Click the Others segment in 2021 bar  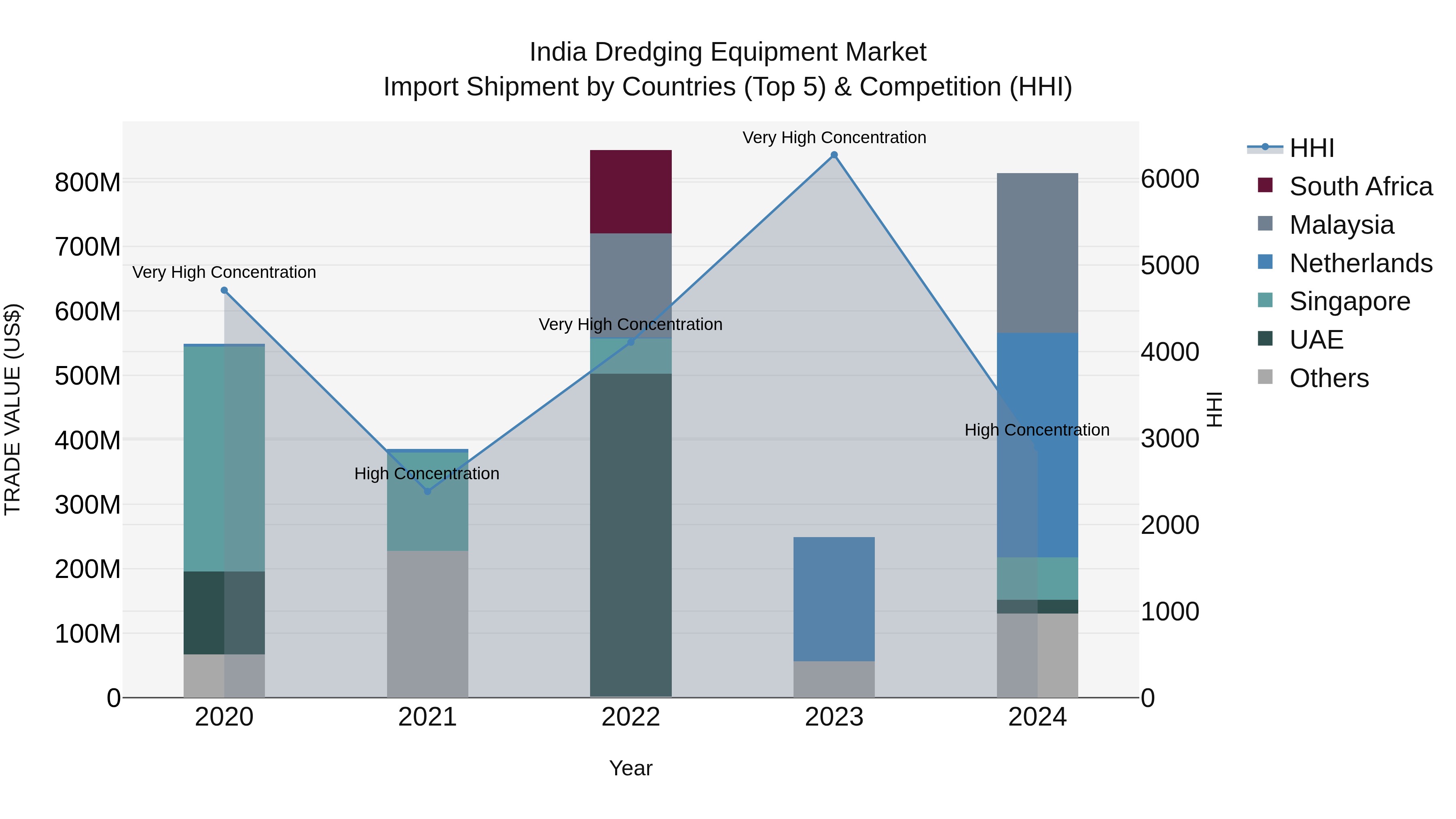pos(427,624)
